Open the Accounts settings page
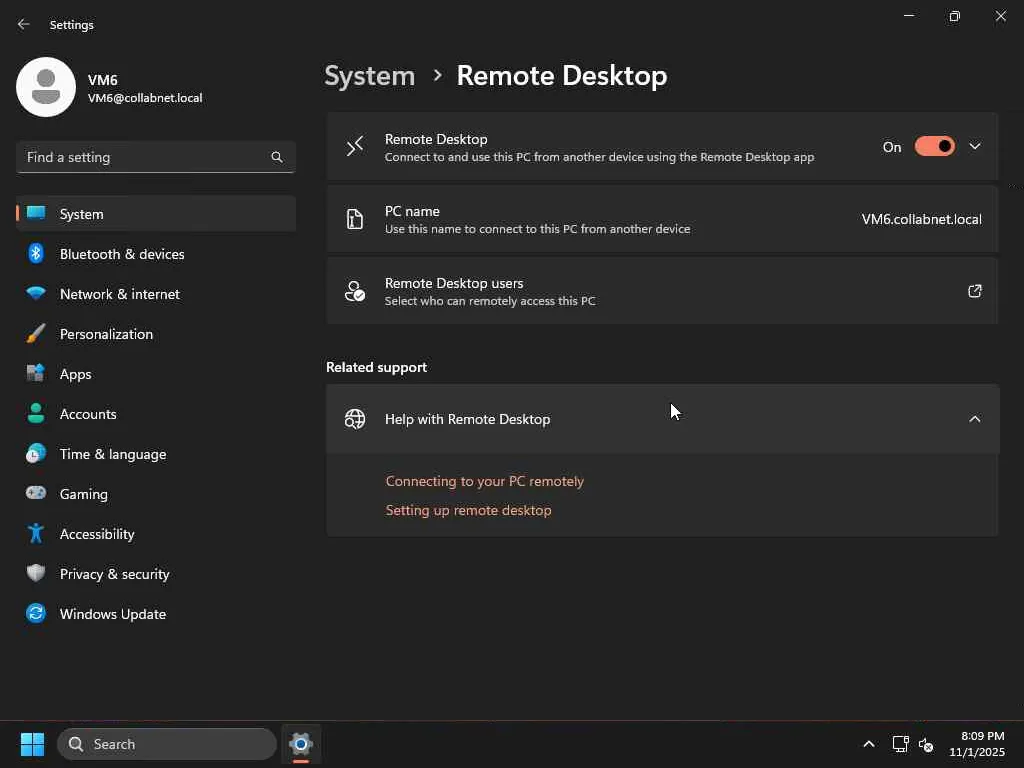1024x768 pixels. click(x=156, y=413)
